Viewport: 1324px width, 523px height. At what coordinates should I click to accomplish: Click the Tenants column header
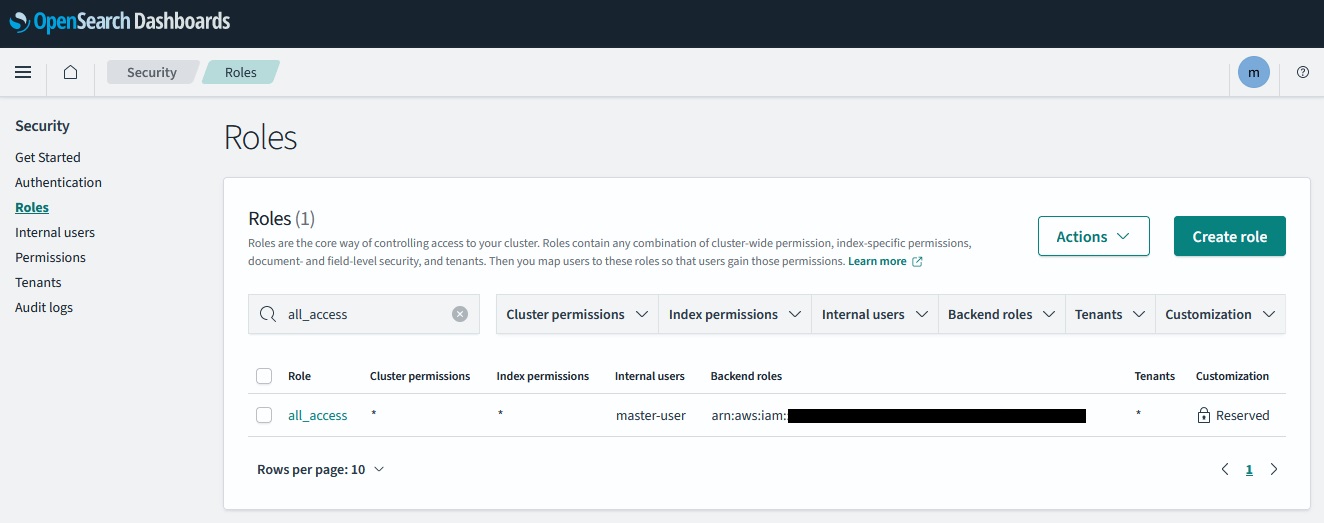(1155, 376)
